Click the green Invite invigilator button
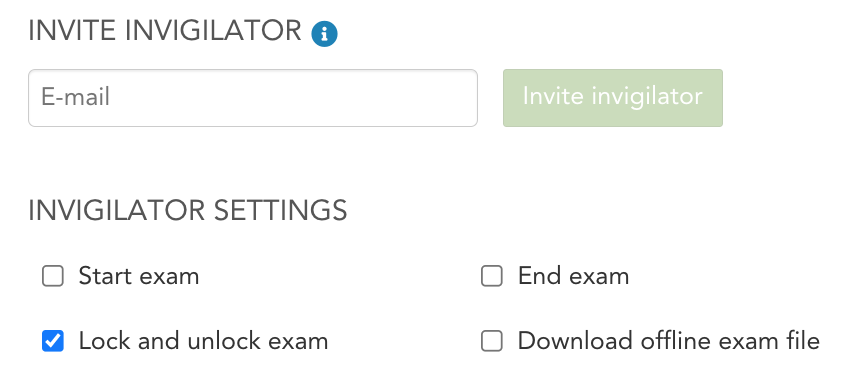The height and width of the screenshot is (380, 844). 613,98
